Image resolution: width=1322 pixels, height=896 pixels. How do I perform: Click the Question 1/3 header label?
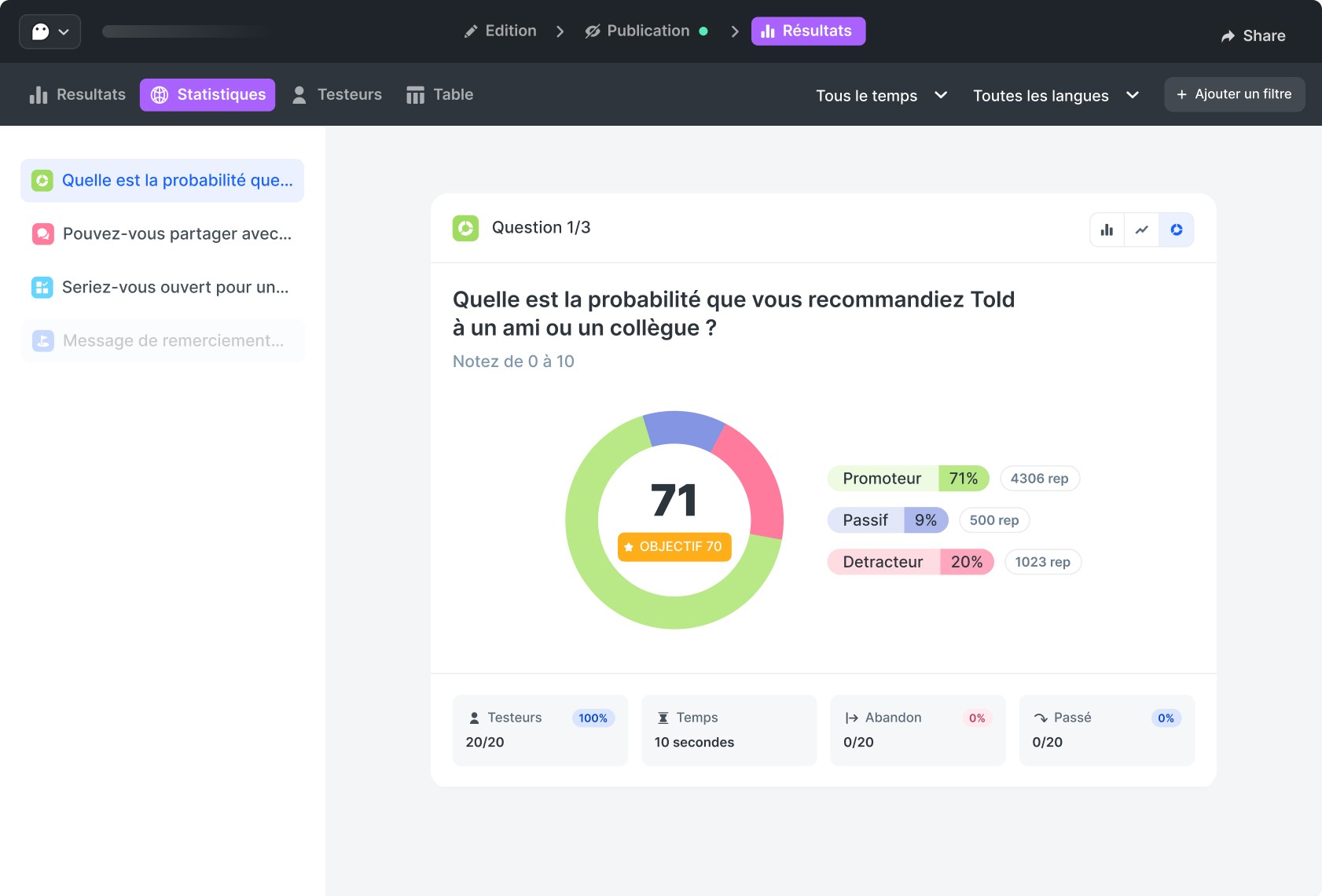[x=541, y=227]
